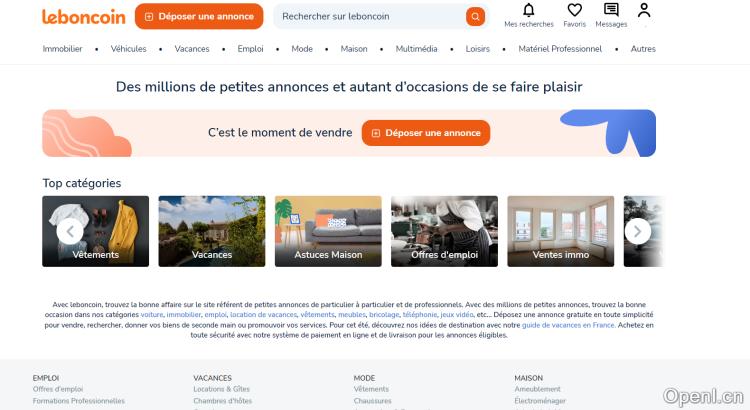This screenshot has height=410, width=750.
Task: Expand the Matériel Professionnel menu
Action: [x=560, y=49]
